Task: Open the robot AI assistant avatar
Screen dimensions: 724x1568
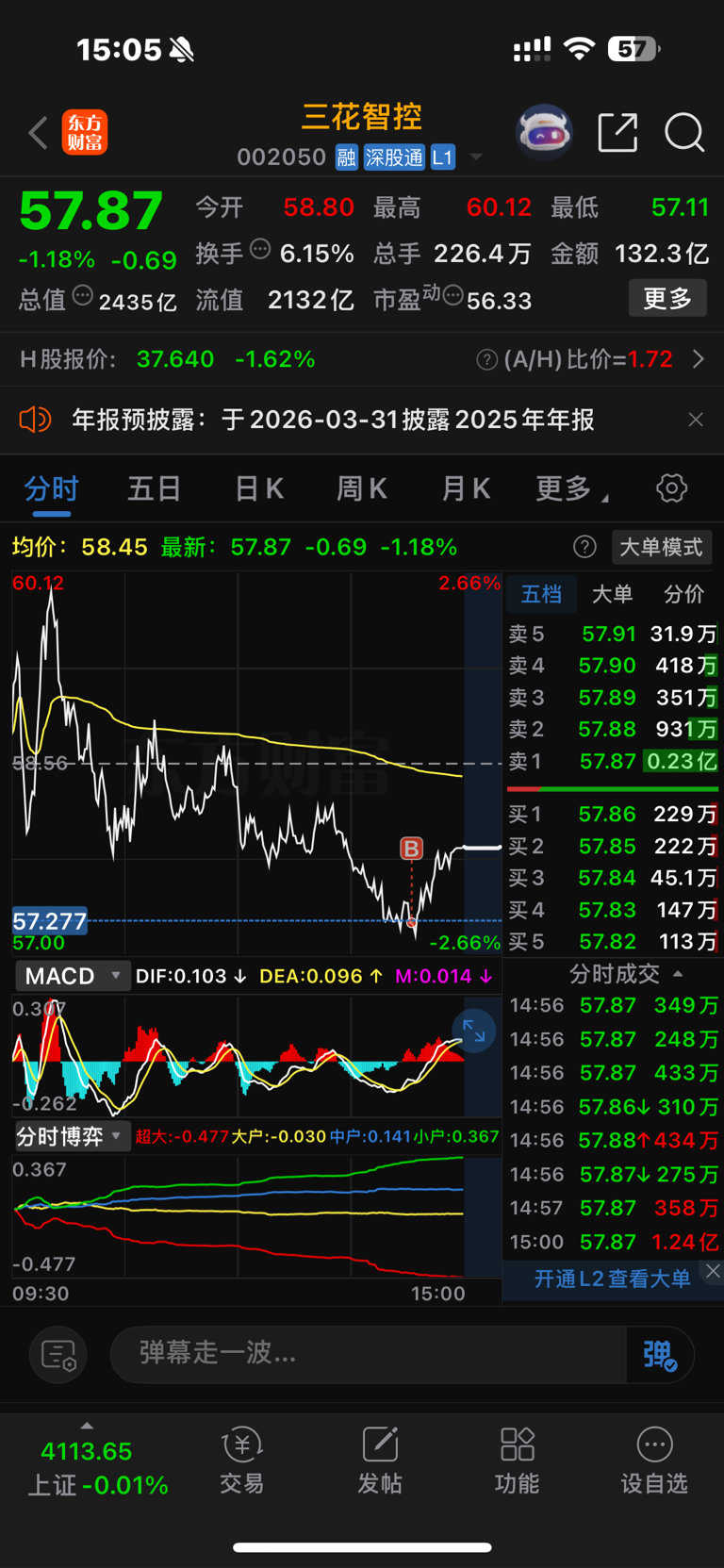Action: pyautogui.click(x=544, y=132)
